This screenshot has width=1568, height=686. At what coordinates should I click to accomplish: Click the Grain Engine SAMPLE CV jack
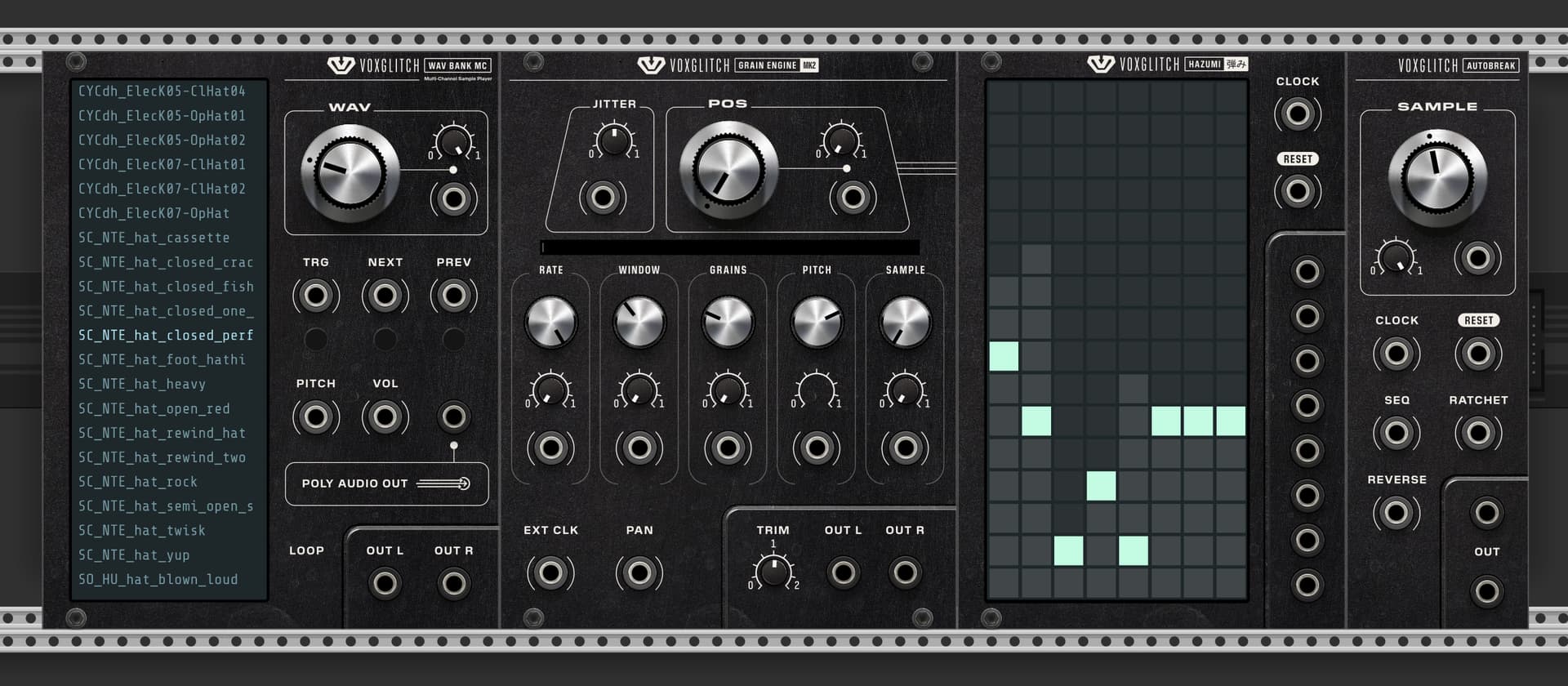[x=905, y=448]
